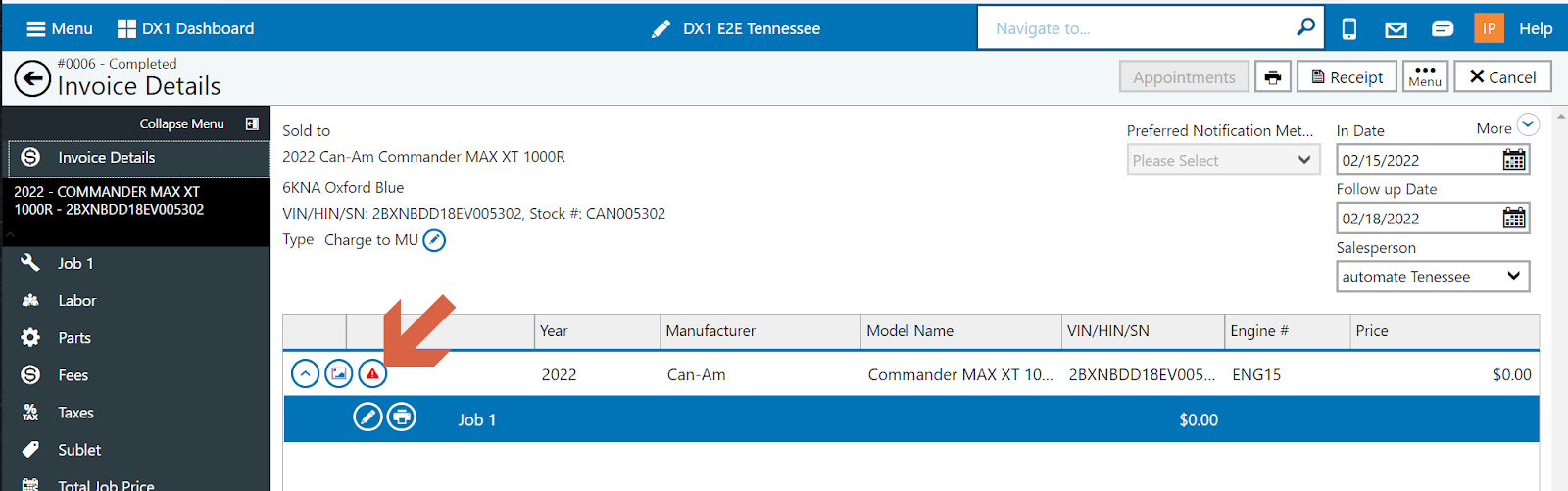The width and height of the screenshot is (1568, 491).
Task: Click the Can-Am manufacturer cell
Action: tap(697, 374)
